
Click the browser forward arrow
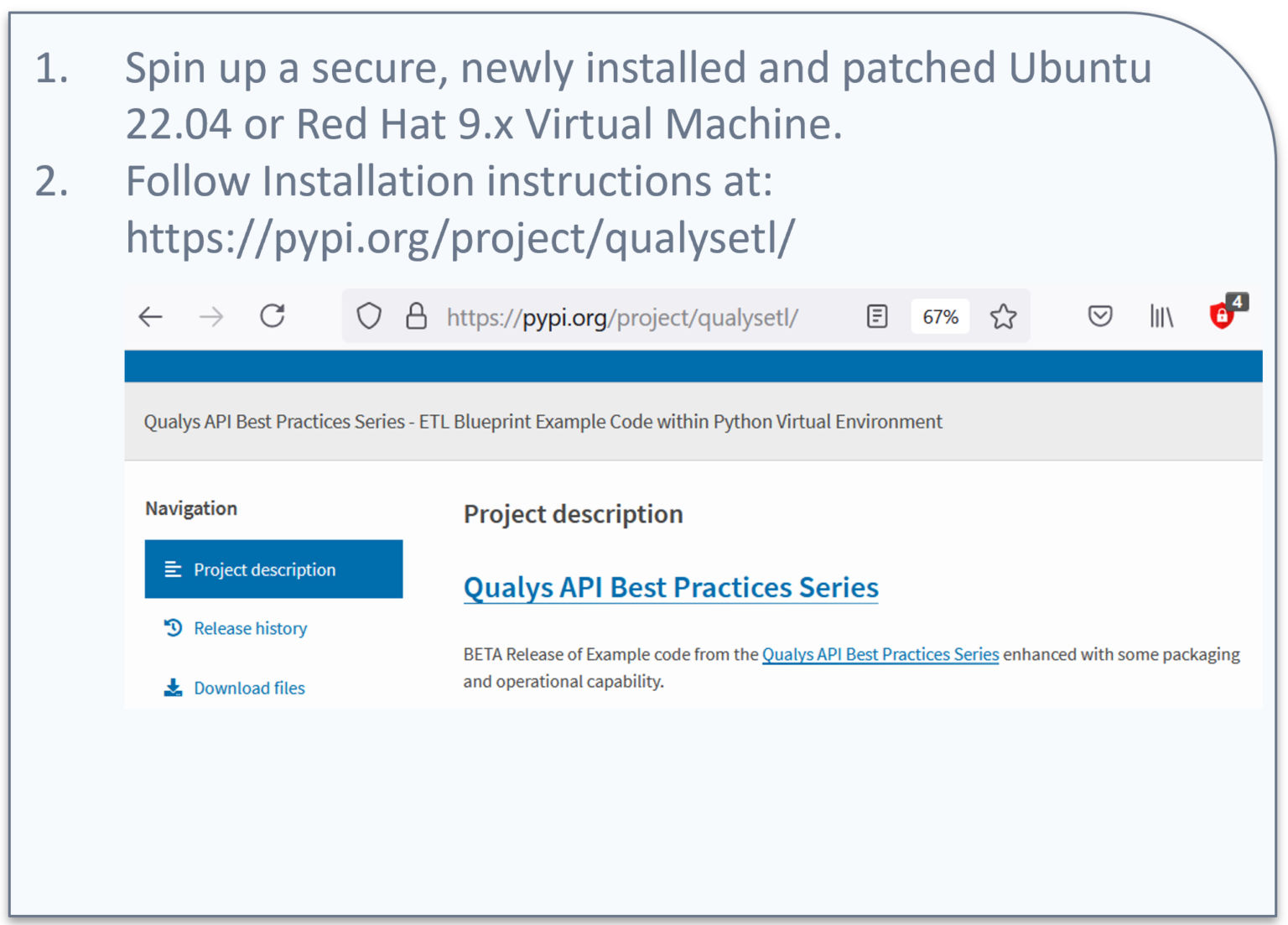click(x=211, y=317)
